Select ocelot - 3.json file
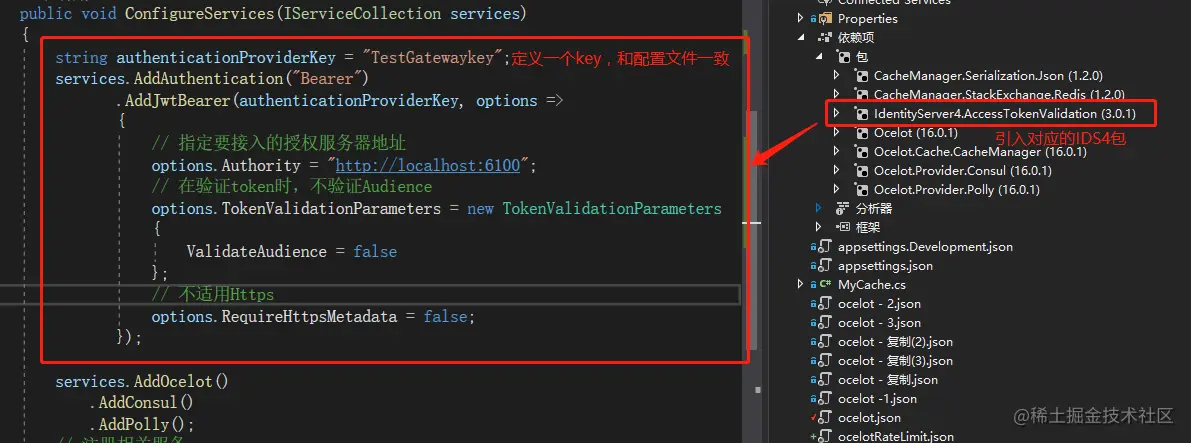Image resolution: width=1191 pixels, height=443 pixels. (879, 322)
